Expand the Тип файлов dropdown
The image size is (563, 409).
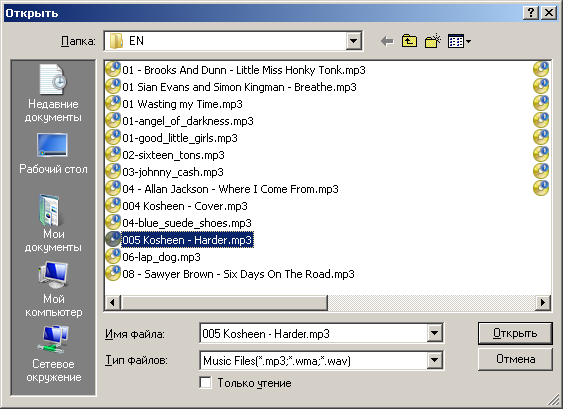point(434,360)
